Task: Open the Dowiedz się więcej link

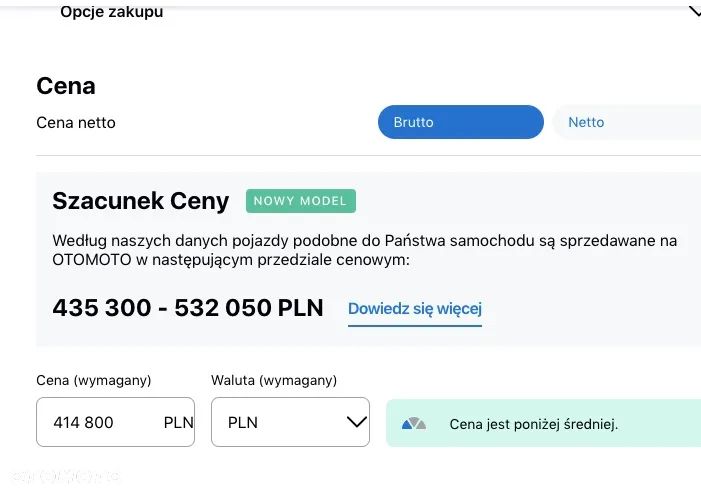Action: tap(415, 309)
